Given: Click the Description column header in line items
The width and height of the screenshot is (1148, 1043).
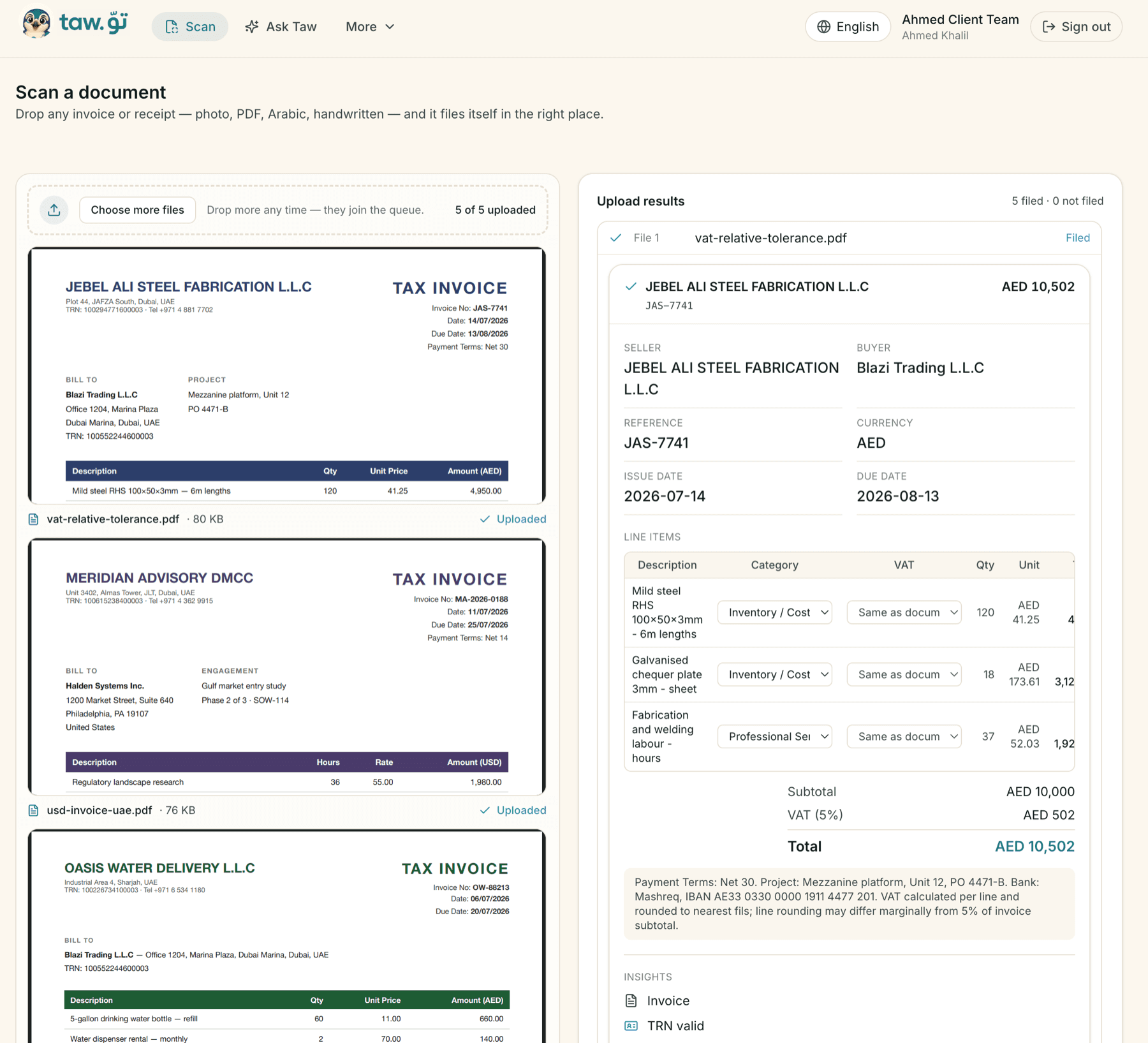Looking at the screenshot, I should [x=667, y=565].
